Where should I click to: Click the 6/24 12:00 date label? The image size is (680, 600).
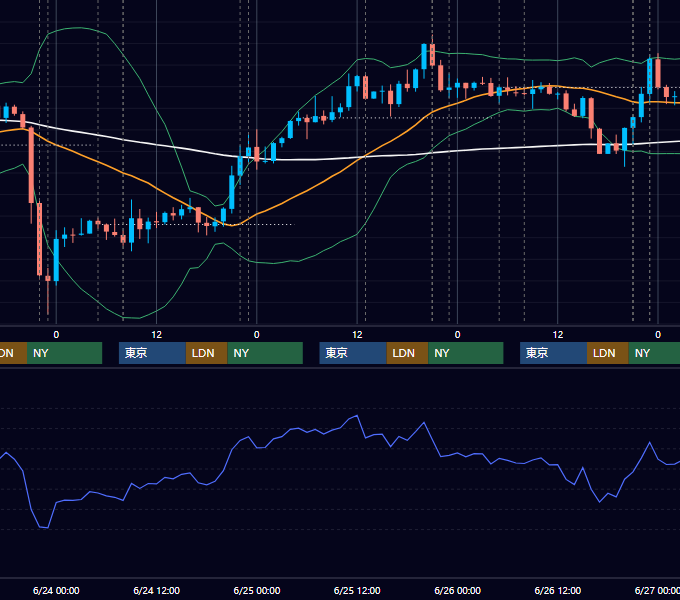[x=157, y=590]
